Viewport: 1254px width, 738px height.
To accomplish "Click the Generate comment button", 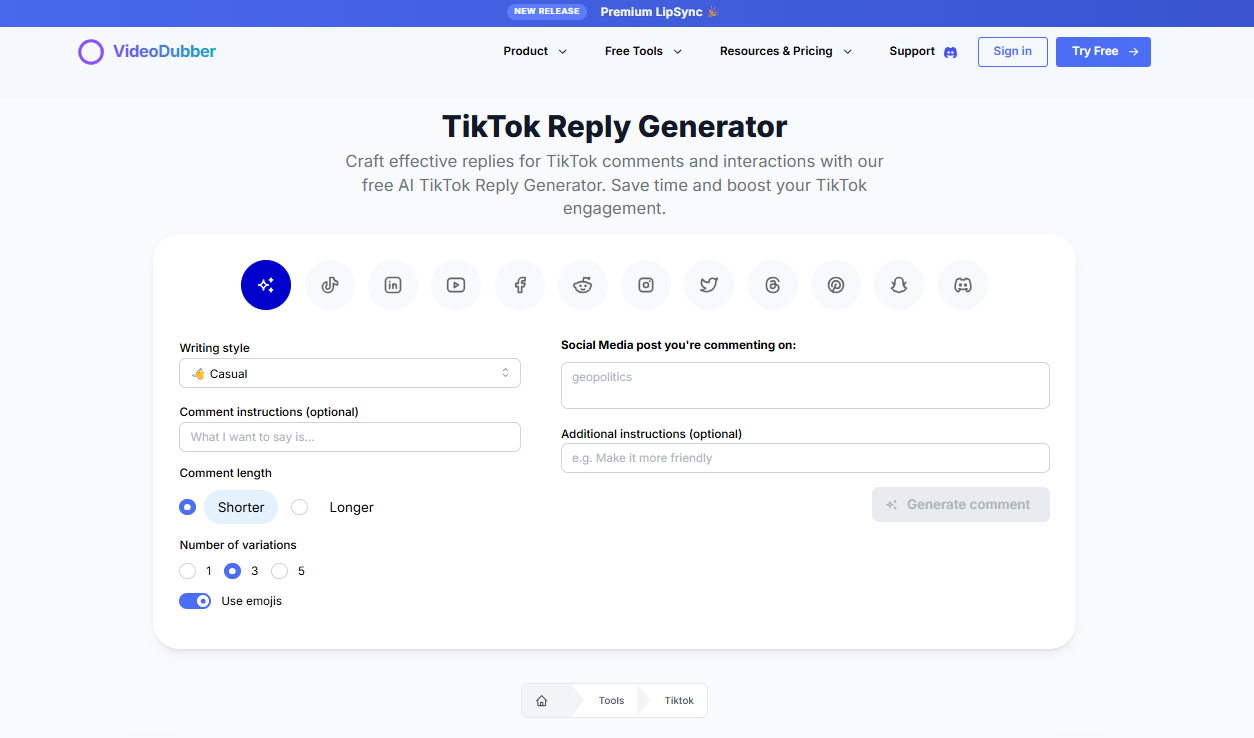I will [961, 504].
